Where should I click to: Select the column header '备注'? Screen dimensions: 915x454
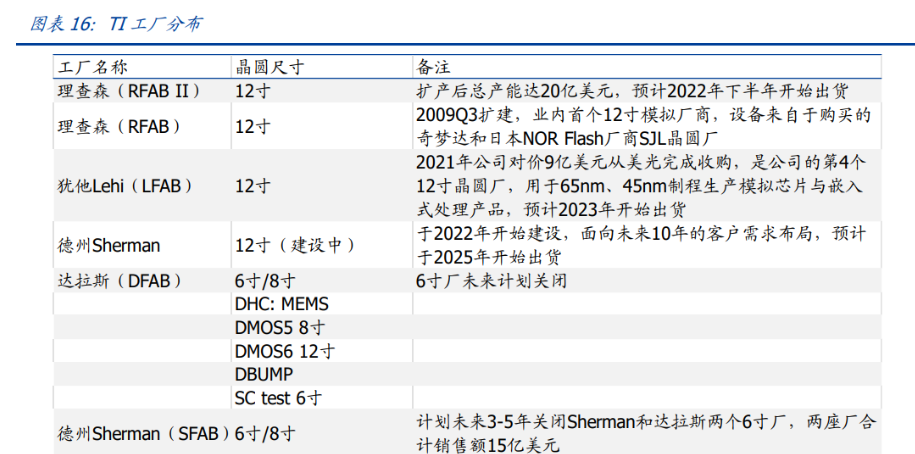pyautogui.click(x=433, y=67)
